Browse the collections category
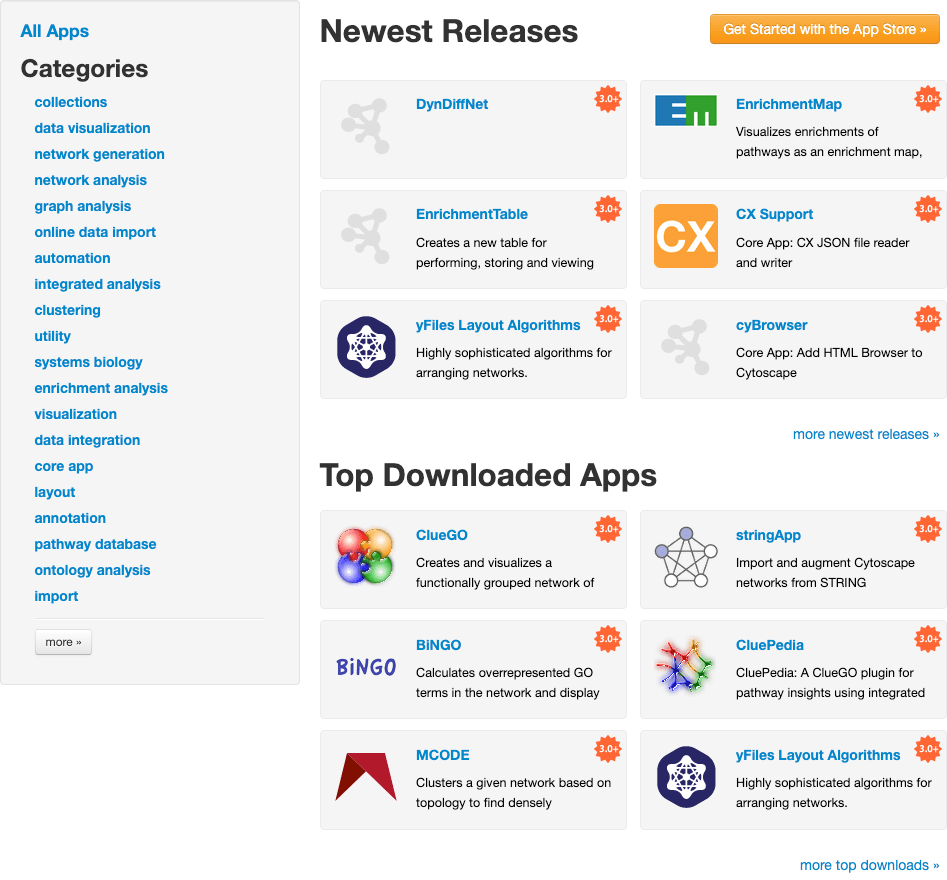947x880 pixels. (71, 102)
